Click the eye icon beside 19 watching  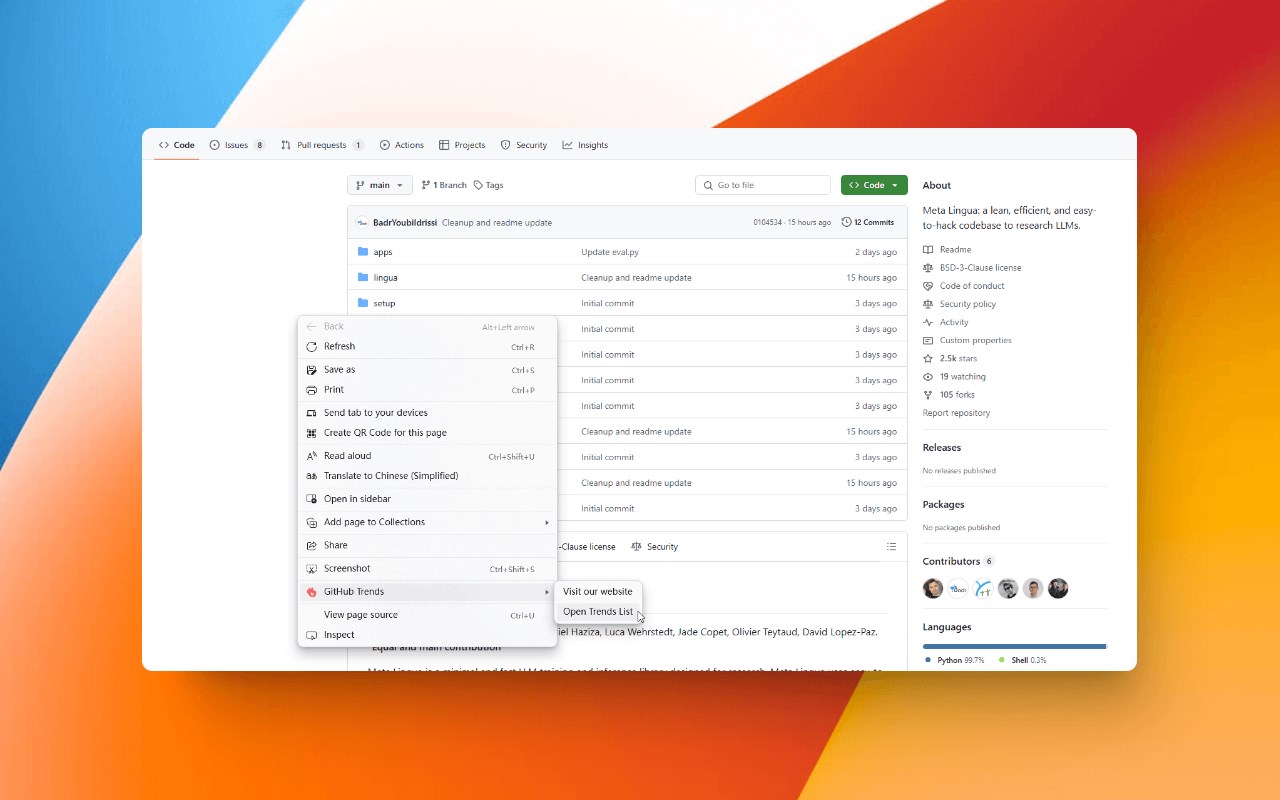pyautogui.click(x=928, y=377)
